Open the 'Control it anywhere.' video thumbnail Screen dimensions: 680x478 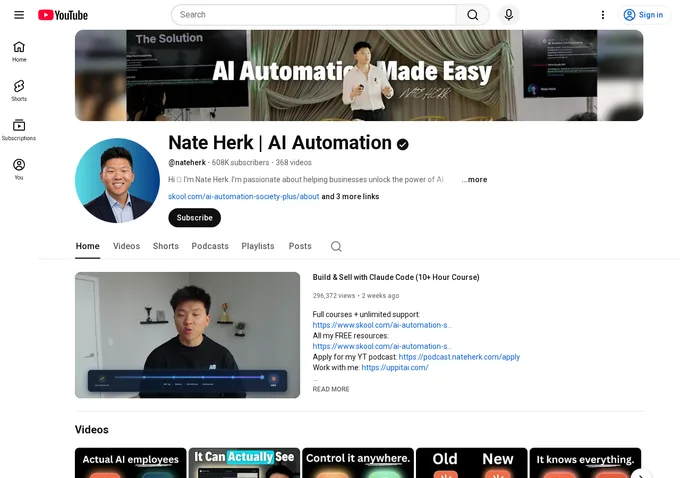(358, 463)
